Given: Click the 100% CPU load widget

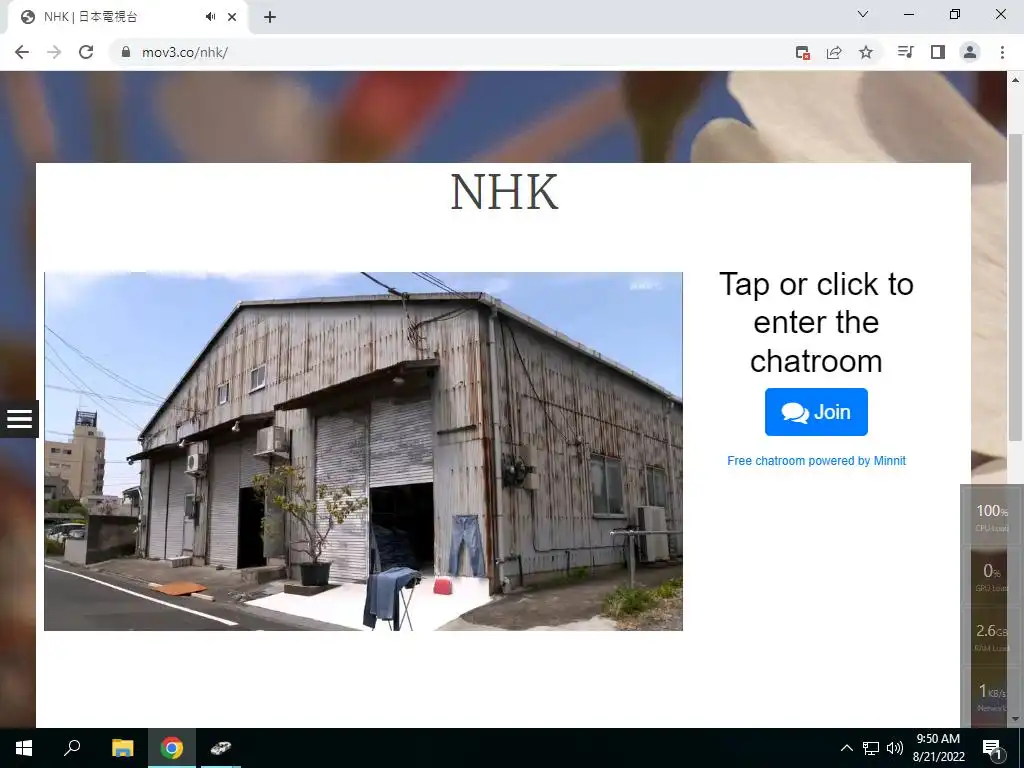Looking at the screenshot, I should tap(991, 517).
